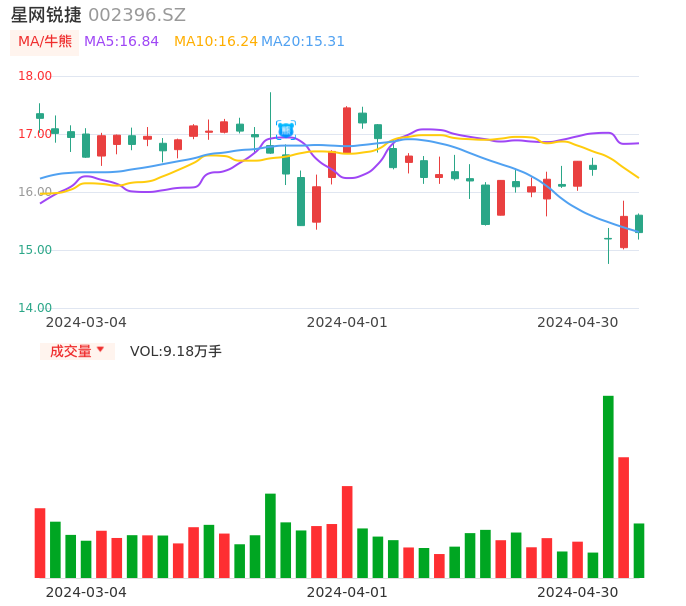Click the VOL:9.18万手 volume readout
Image resolution: width=686 pixels, height=606 pixels.
point(176,351)
